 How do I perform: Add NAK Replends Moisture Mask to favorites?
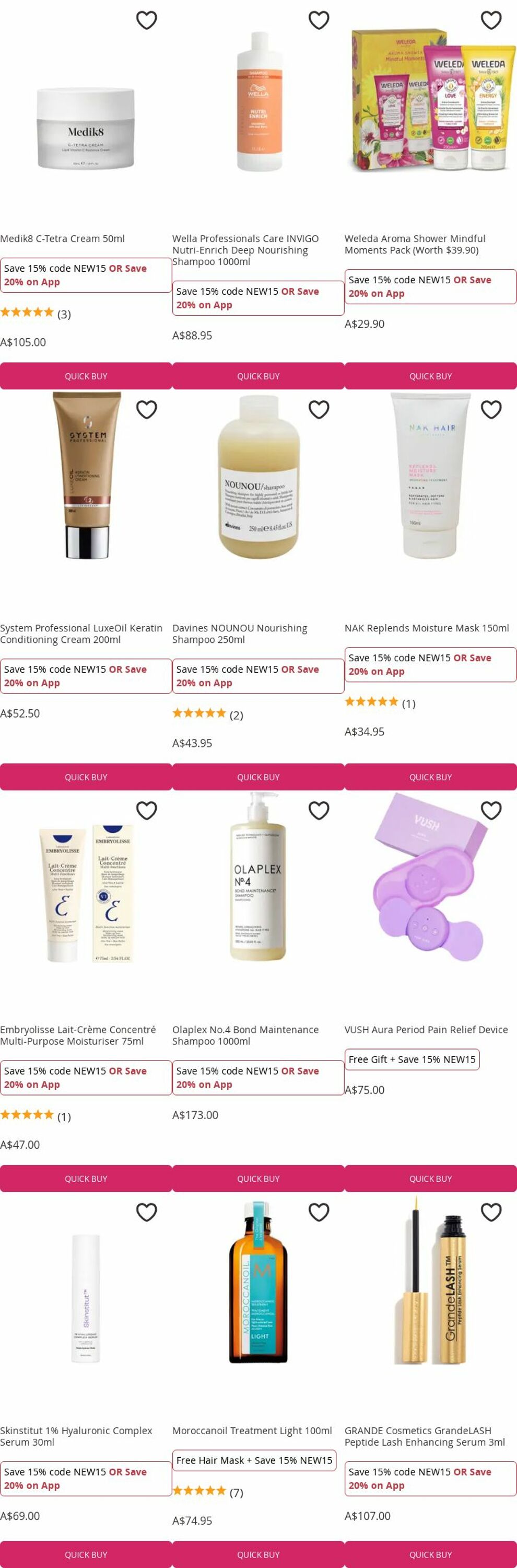(x=491, y=410)
